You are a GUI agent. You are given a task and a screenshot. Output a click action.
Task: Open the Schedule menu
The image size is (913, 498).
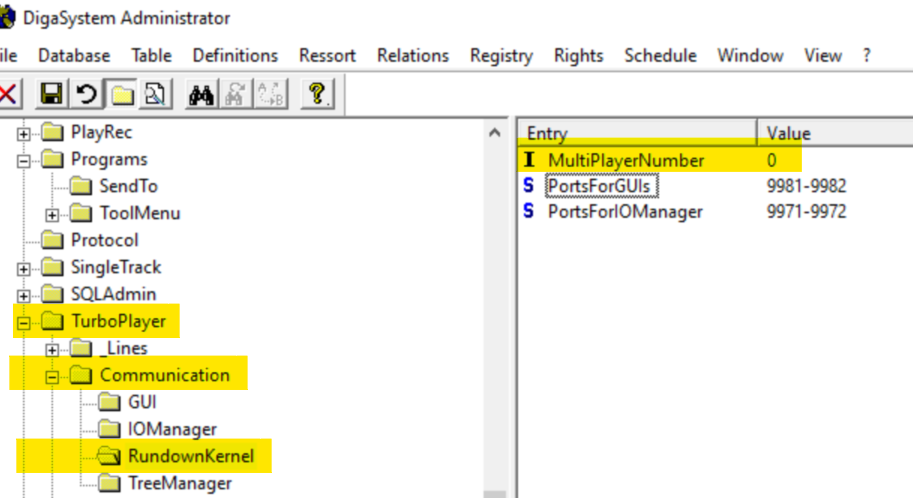point(660,56)
